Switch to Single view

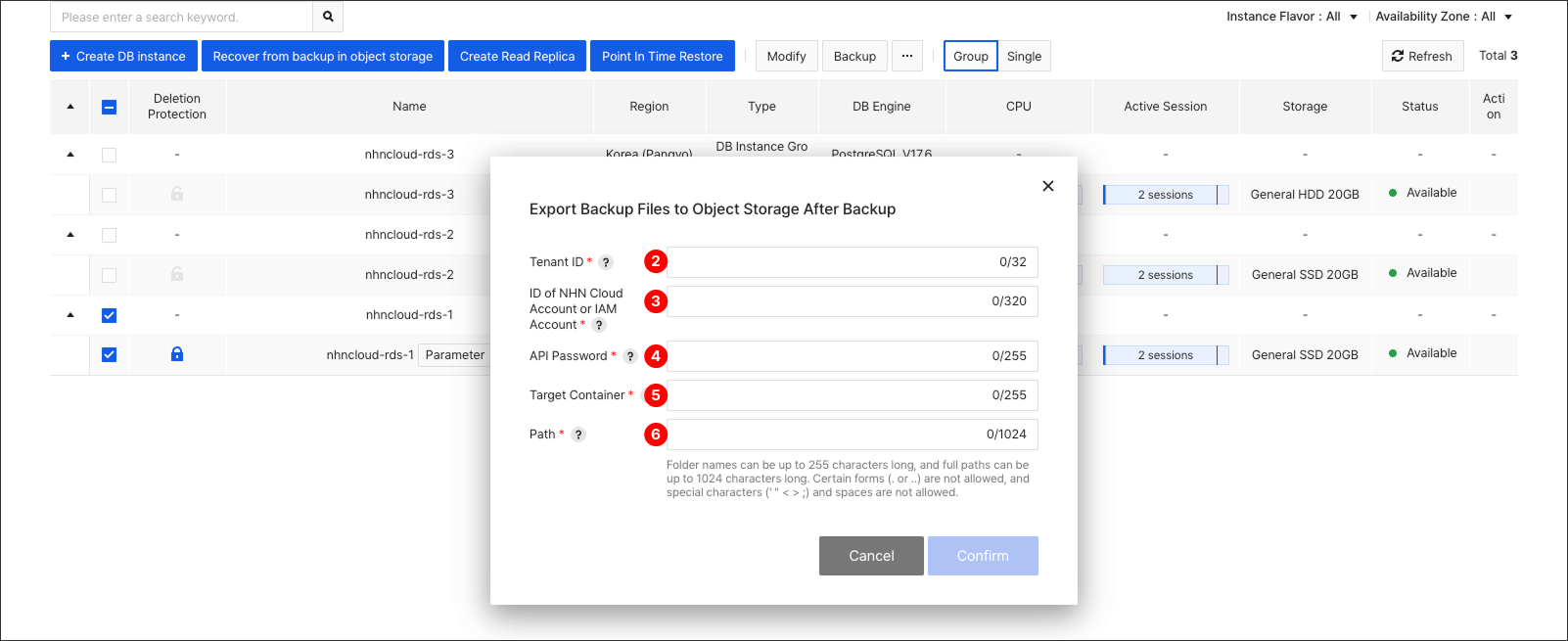point(1025,56)
